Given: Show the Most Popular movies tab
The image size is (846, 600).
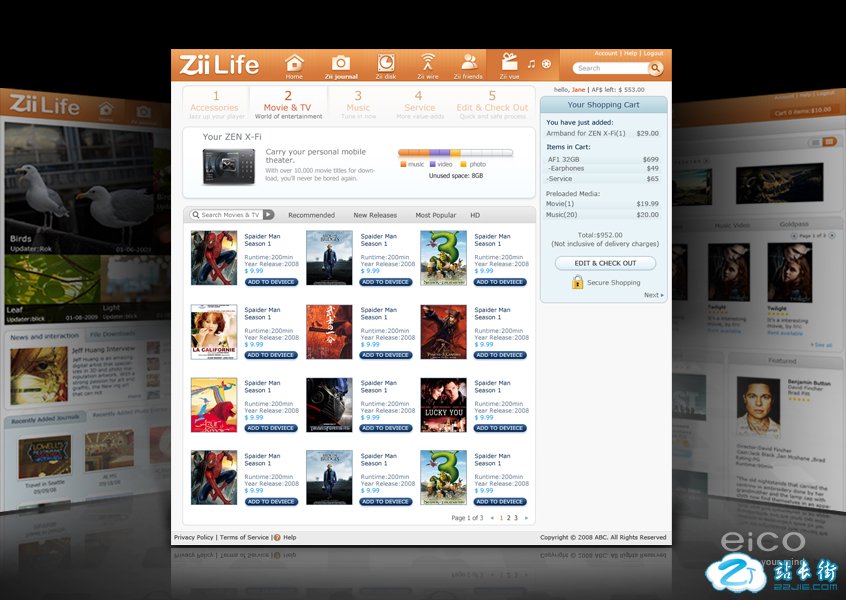Looking at the screenshot, I should tap(436, 215).
